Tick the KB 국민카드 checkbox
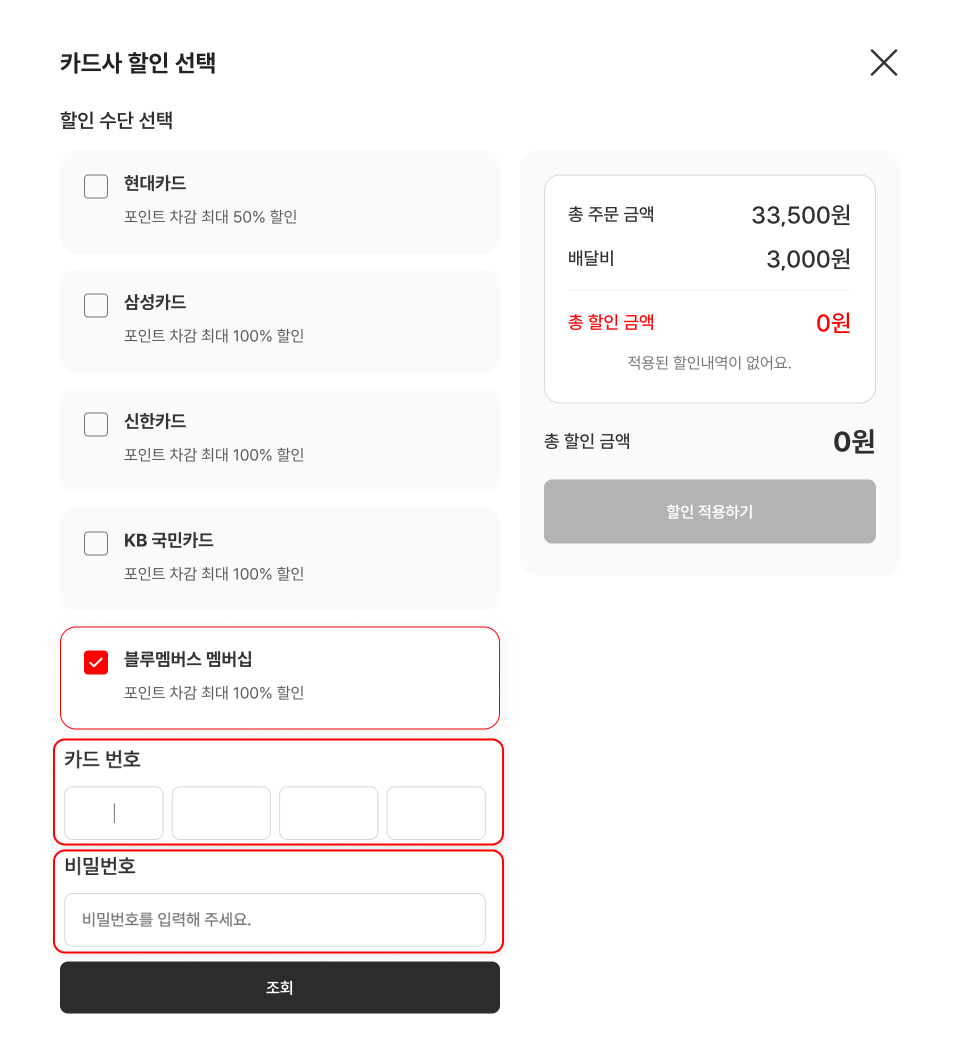Image resolution: width=960 pixels, height=1061 pixels. (96, 543)
